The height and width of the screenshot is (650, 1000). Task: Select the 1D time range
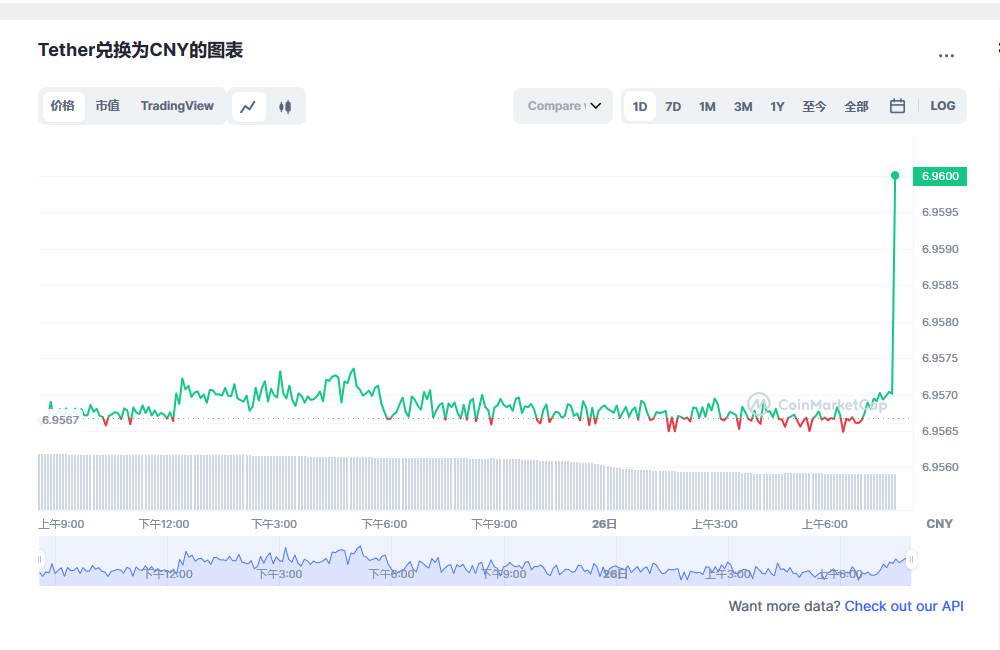pos(640,107)
